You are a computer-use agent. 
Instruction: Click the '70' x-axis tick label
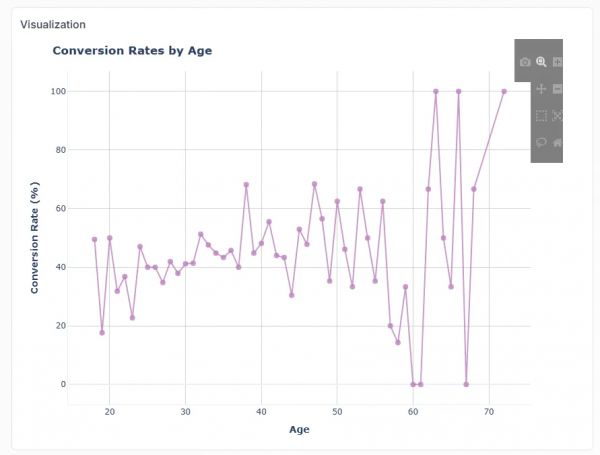[x=489, y=411]
